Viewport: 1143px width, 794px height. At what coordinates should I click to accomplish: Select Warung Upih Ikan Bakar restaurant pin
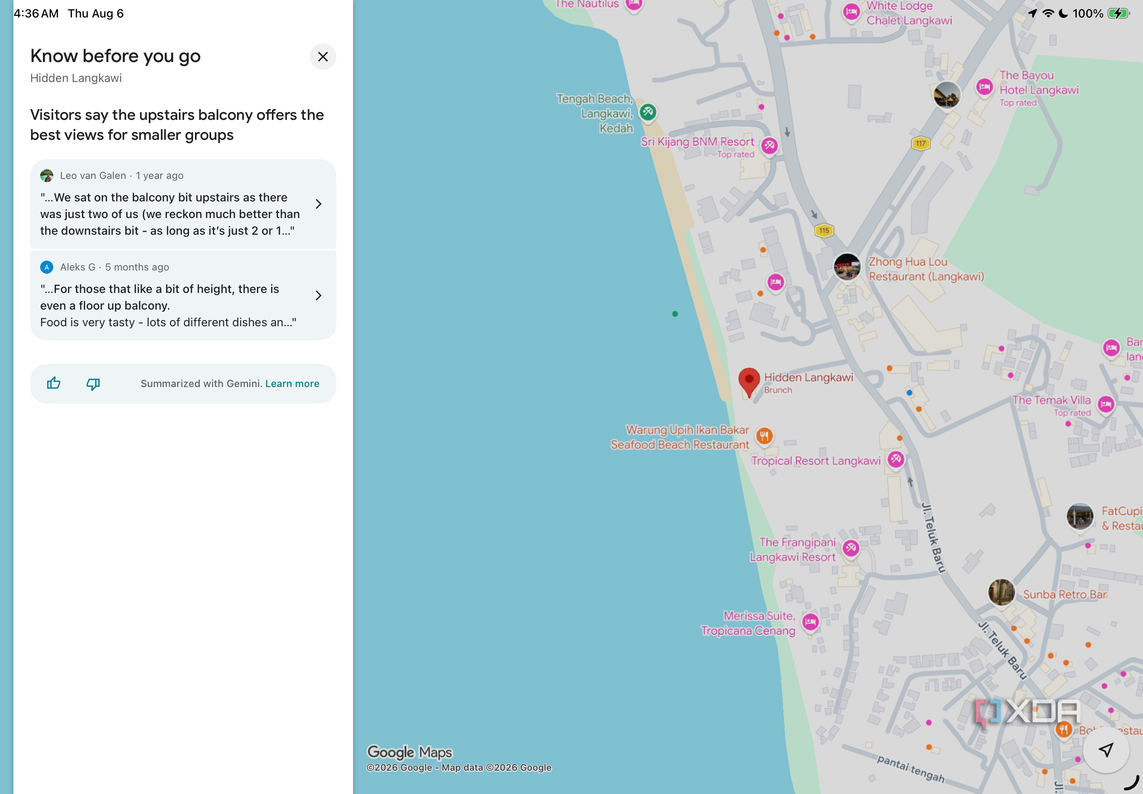tap(763, 437)
